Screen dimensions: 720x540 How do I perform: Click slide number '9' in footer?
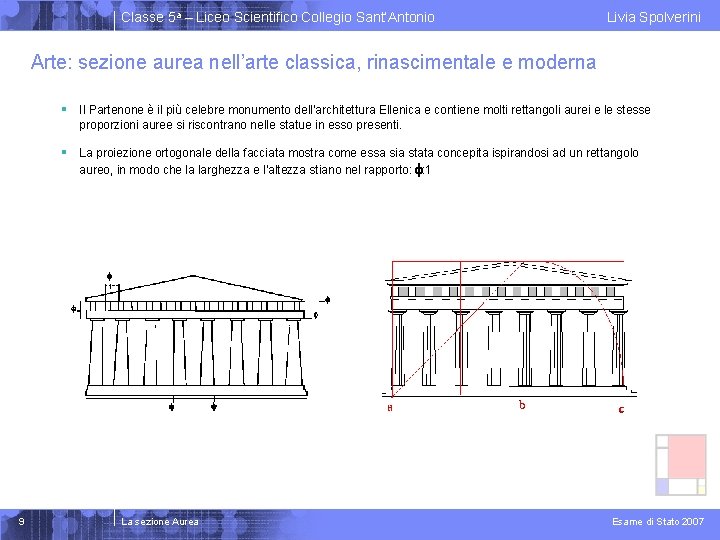(x=21, y=522)
